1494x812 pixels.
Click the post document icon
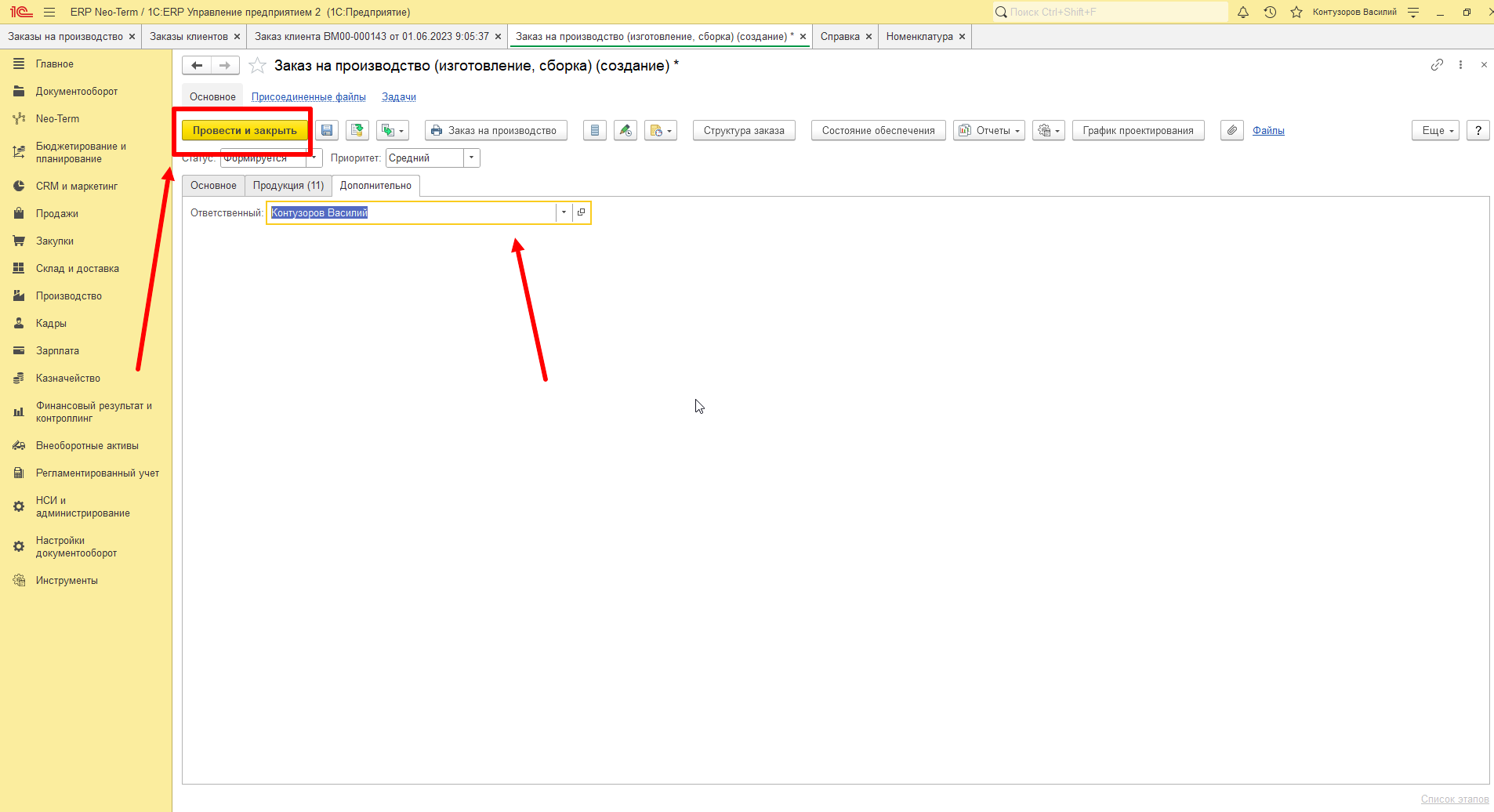[357, 130]
